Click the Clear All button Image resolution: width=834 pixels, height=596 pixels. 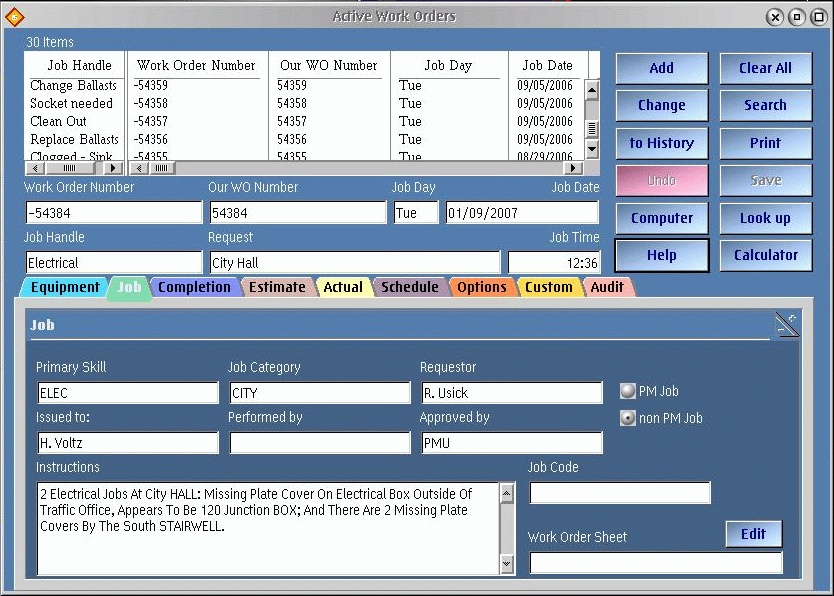[765, 68]
